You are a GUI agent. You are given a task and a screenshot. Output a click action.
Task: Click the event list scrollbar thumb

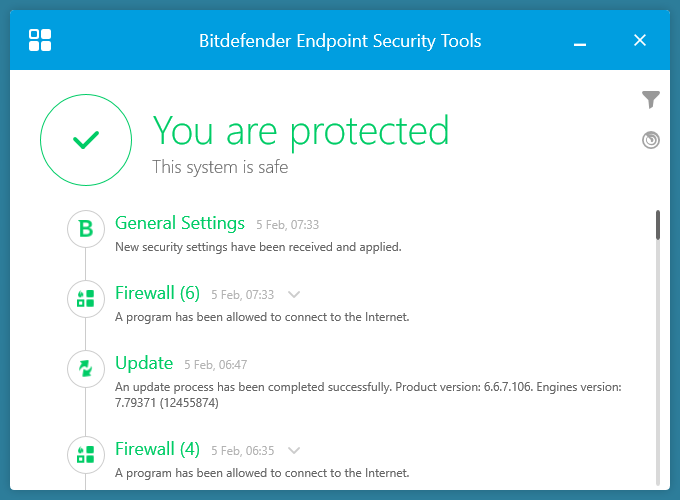pos(658,225)
